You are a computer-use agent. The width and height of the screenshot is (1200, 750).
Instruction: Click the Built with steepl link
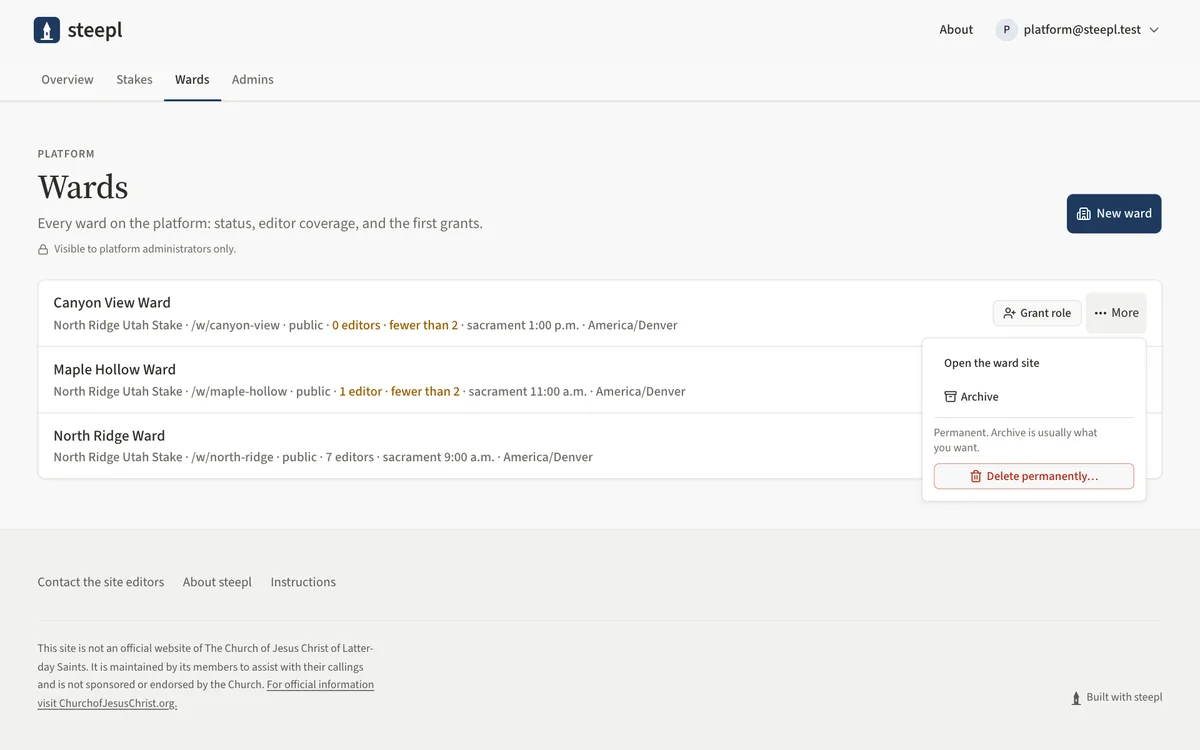(x=1116, y=698)
